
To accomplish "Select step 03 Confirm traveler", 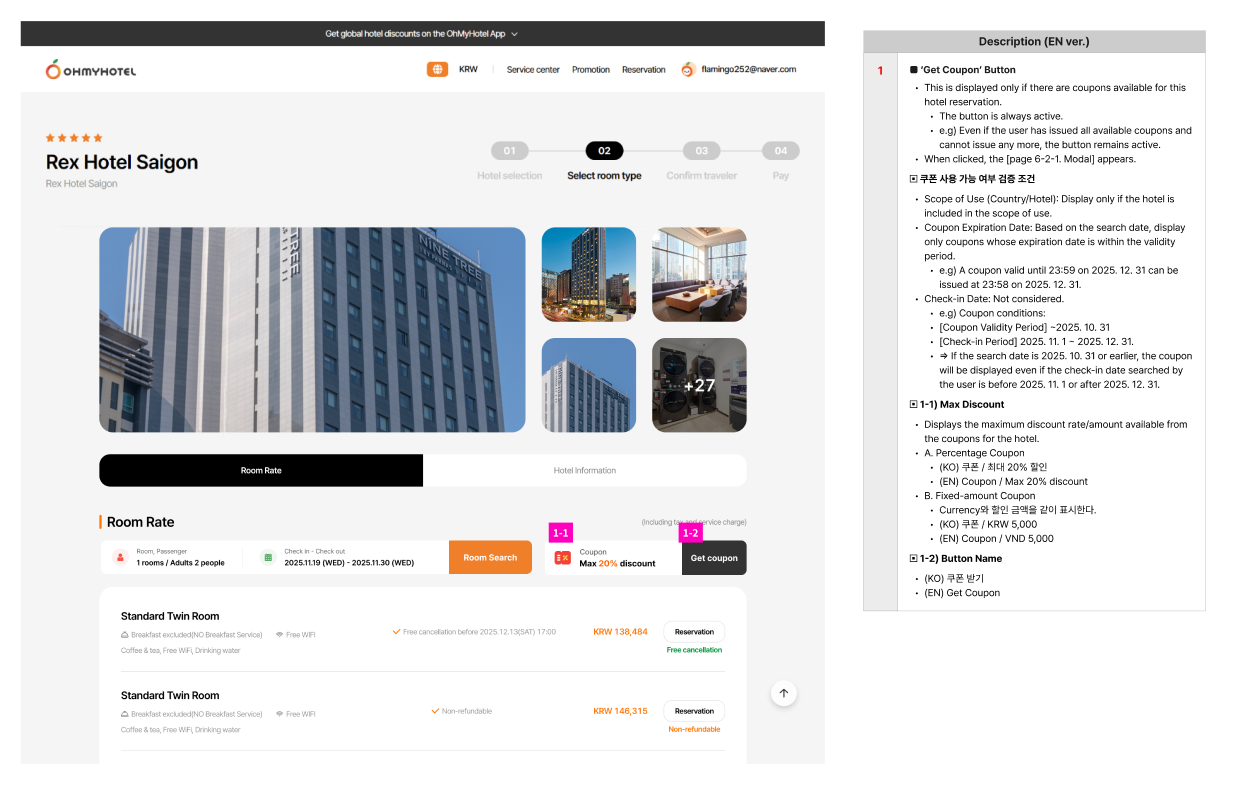I will (x=702, y=151).
